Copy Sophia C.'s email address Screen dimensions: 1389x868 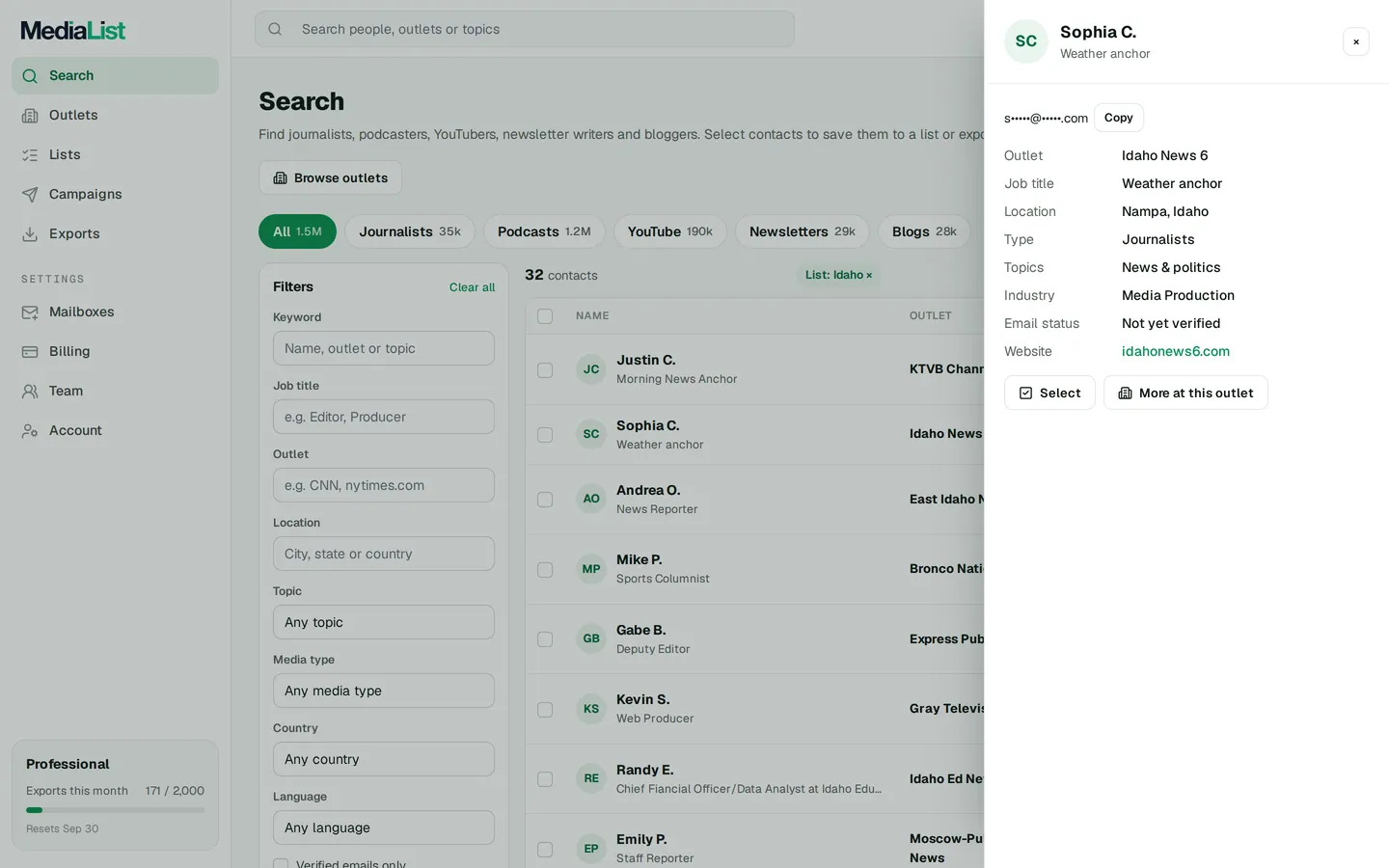(1119, 118)
